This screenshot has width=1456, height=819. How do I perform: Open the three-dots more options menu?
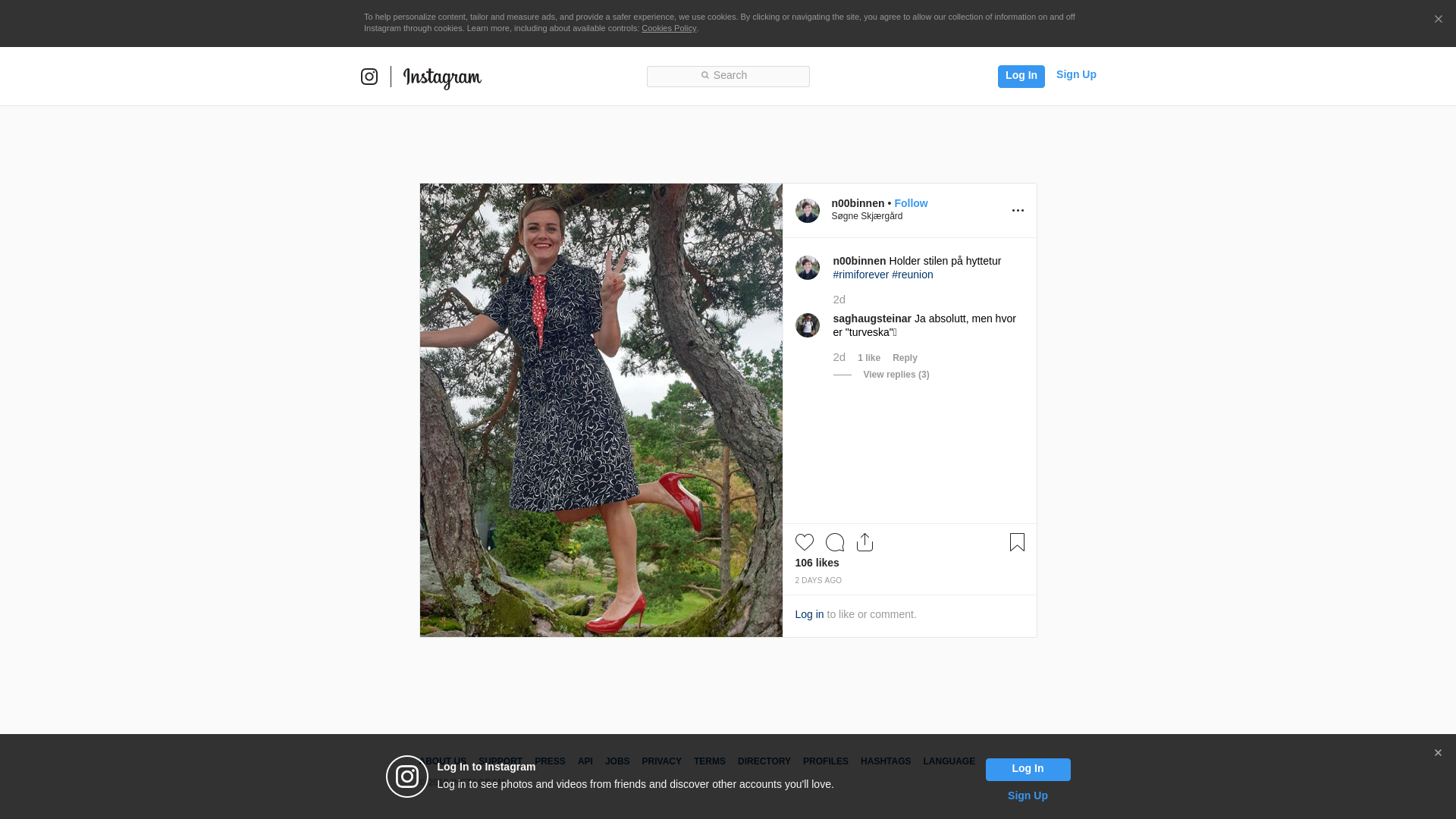coord(1018,211)
